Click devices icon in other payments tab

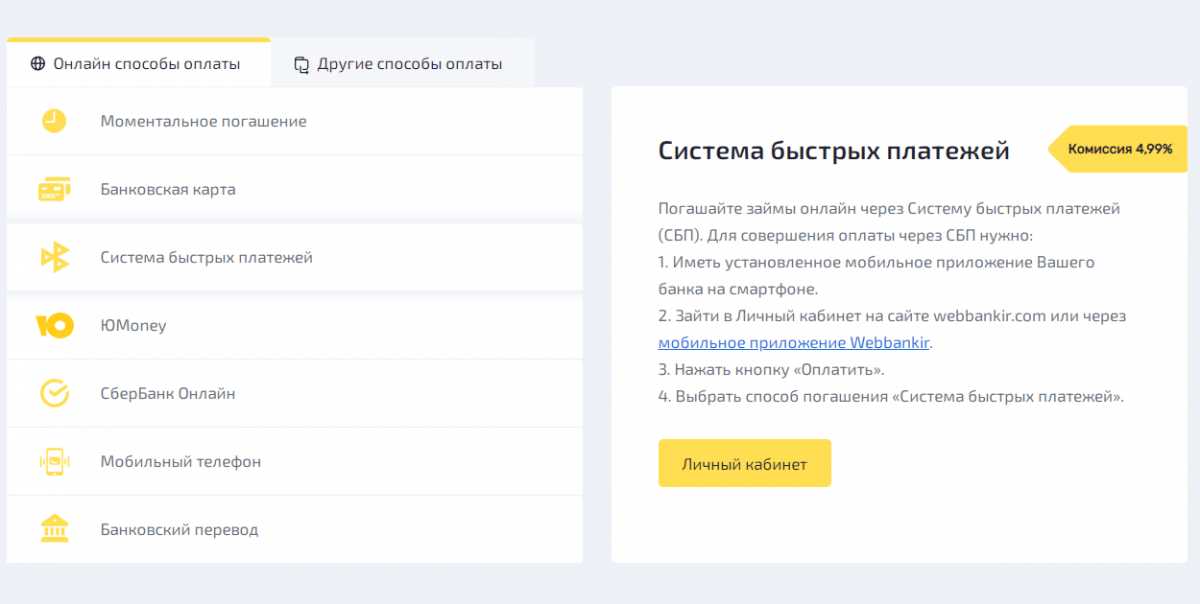tap(301, 65)
